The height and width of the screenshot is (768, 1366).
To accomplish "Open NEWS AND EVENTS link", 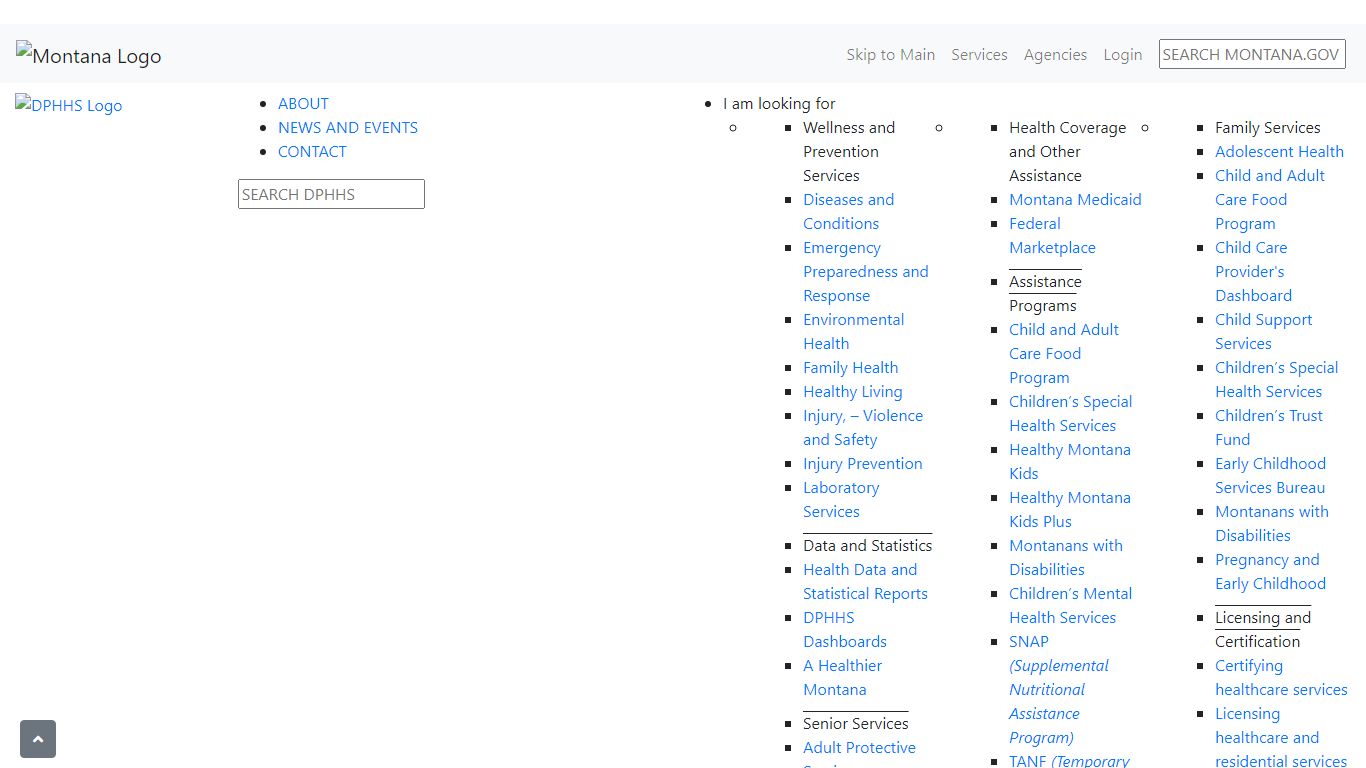I will tap(348, 127).
